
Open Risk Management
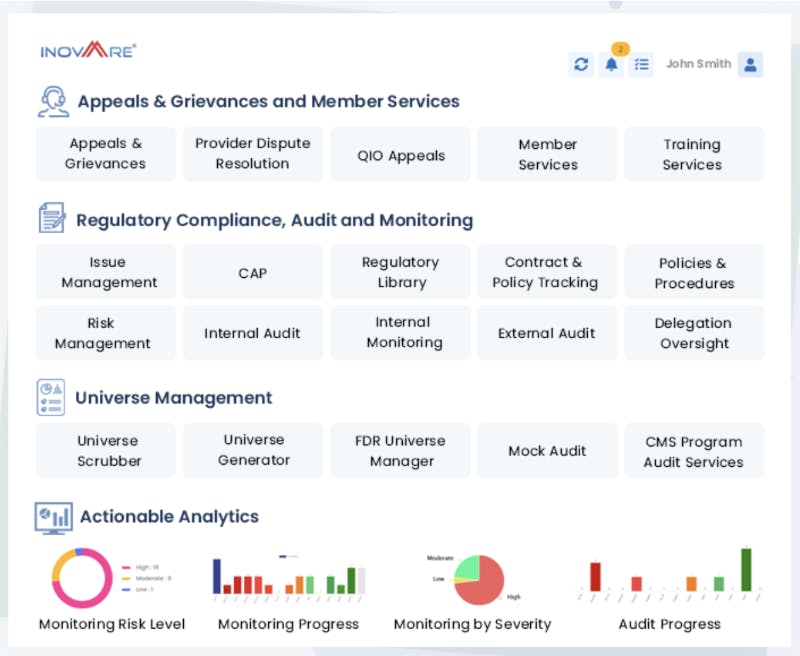click(105, 333)
